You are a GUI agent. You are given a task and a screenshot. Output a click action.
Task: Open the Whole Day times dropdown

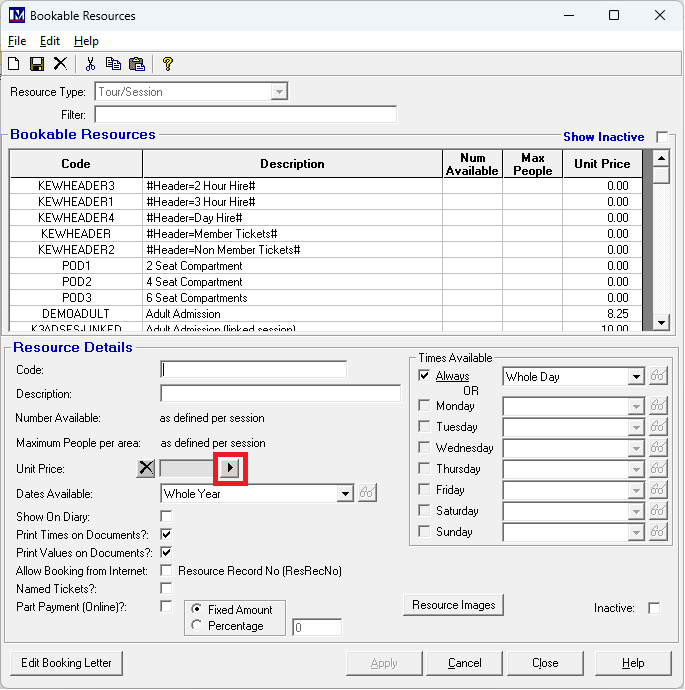(636, 377)
